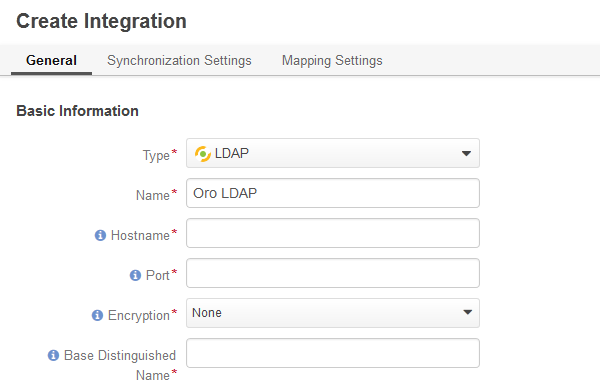
Task: Click into the Port input field
Action: (x=333, y=273)
